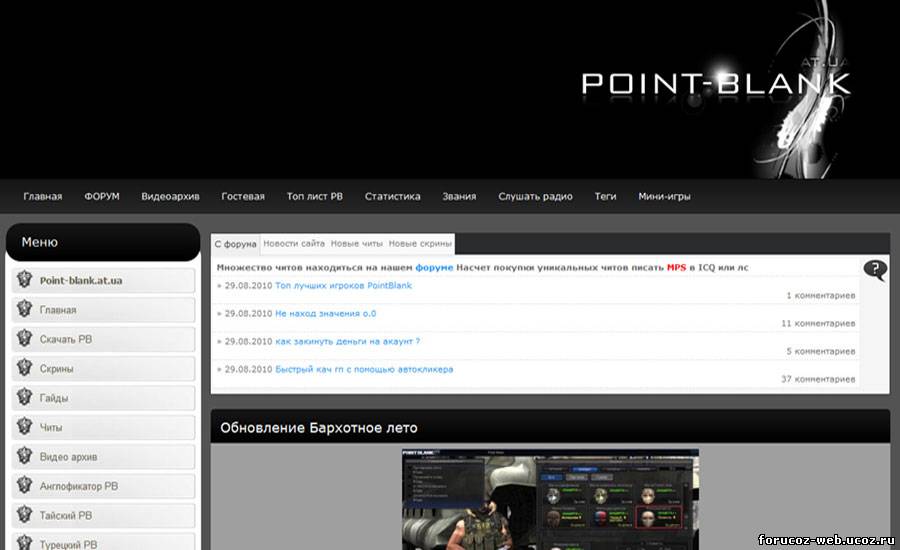Screen dimensions: 900x550
Task: Click the help question-mark speech bubble icon
Action: 875,269
